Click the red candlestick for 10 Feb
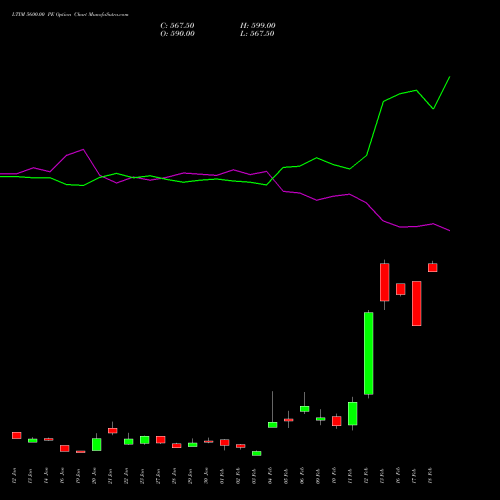This screenshot has height=500, width=500. 337,421
